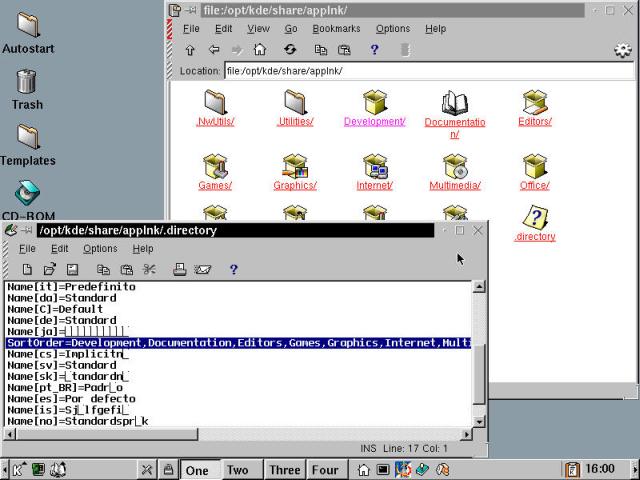Image resolution: width=640 pixels, height=480 pixels.
Task: Print the document from editor toolbar
Action: tap(180, 269)
